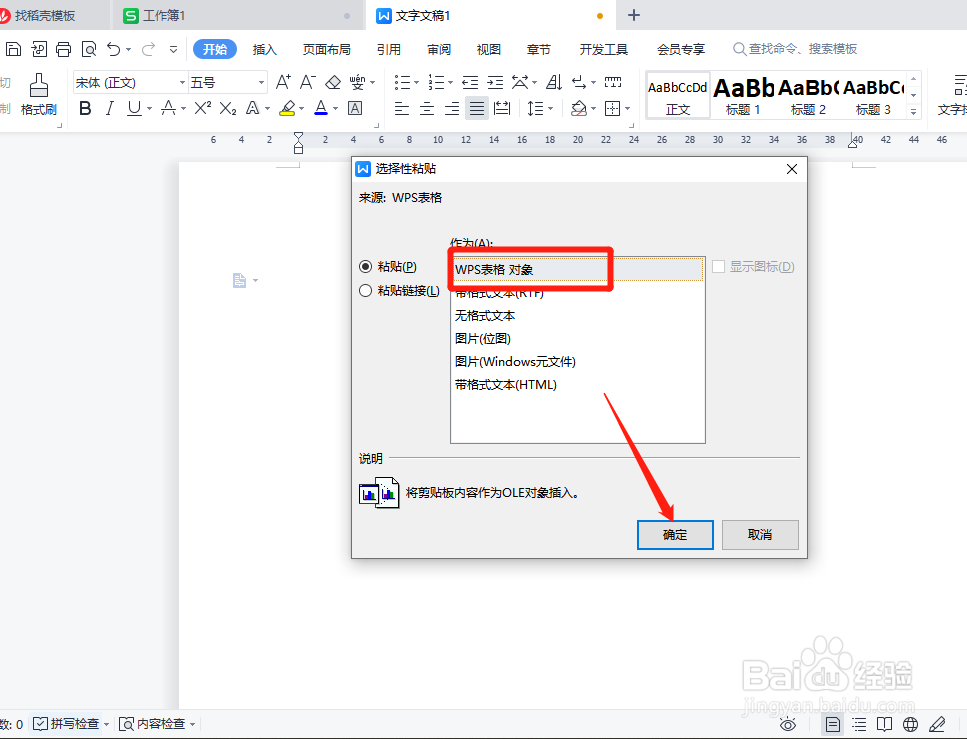This screenshot has height=739, width=967.
Task: Click the highlight color marker
Action: (x=287, y=109)
